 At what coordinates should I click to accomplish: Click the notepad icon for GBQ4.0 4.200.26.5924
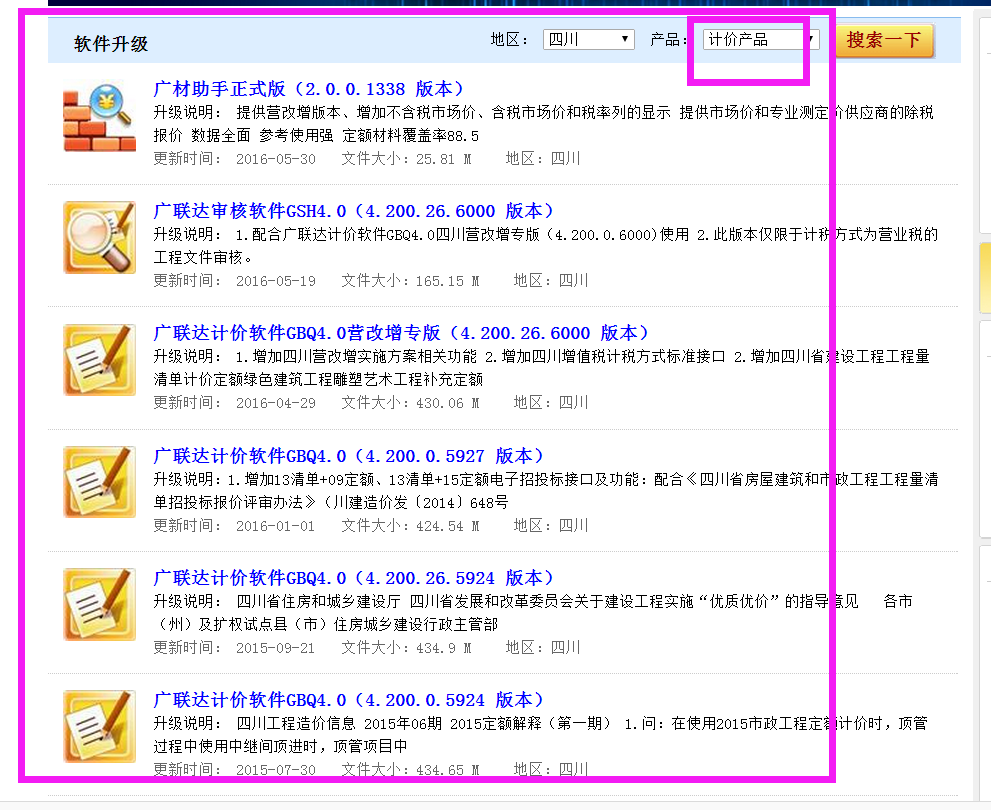click(x=100, y=603)
